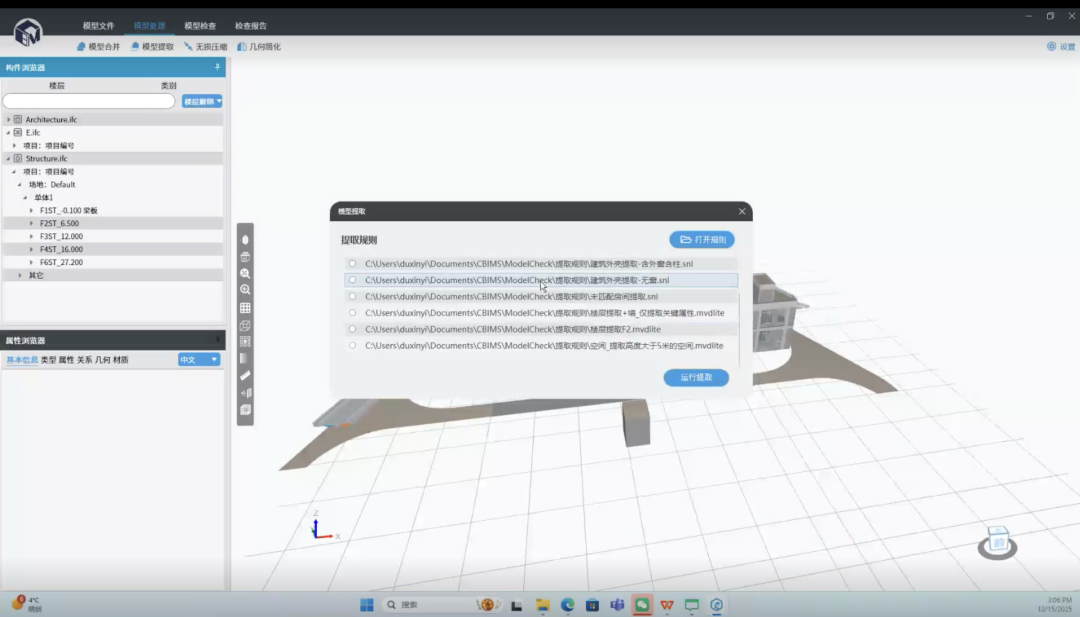Select the 建筑外壳提取-无窗.snl rule radio
1080x617 pixels.
[353, 280]
